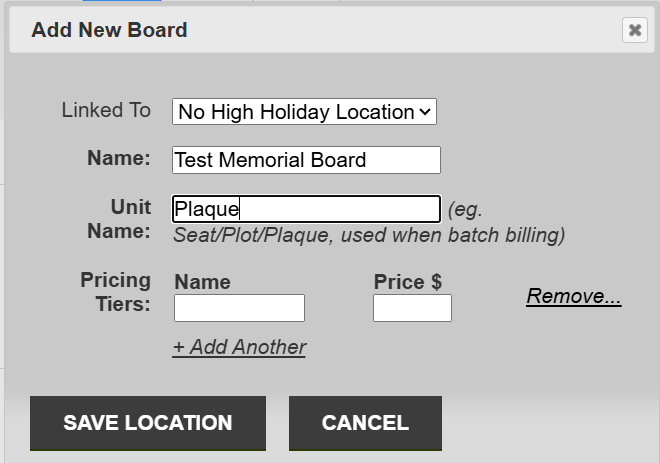Remove the pricing tier via Remove link

coord(574,296)
